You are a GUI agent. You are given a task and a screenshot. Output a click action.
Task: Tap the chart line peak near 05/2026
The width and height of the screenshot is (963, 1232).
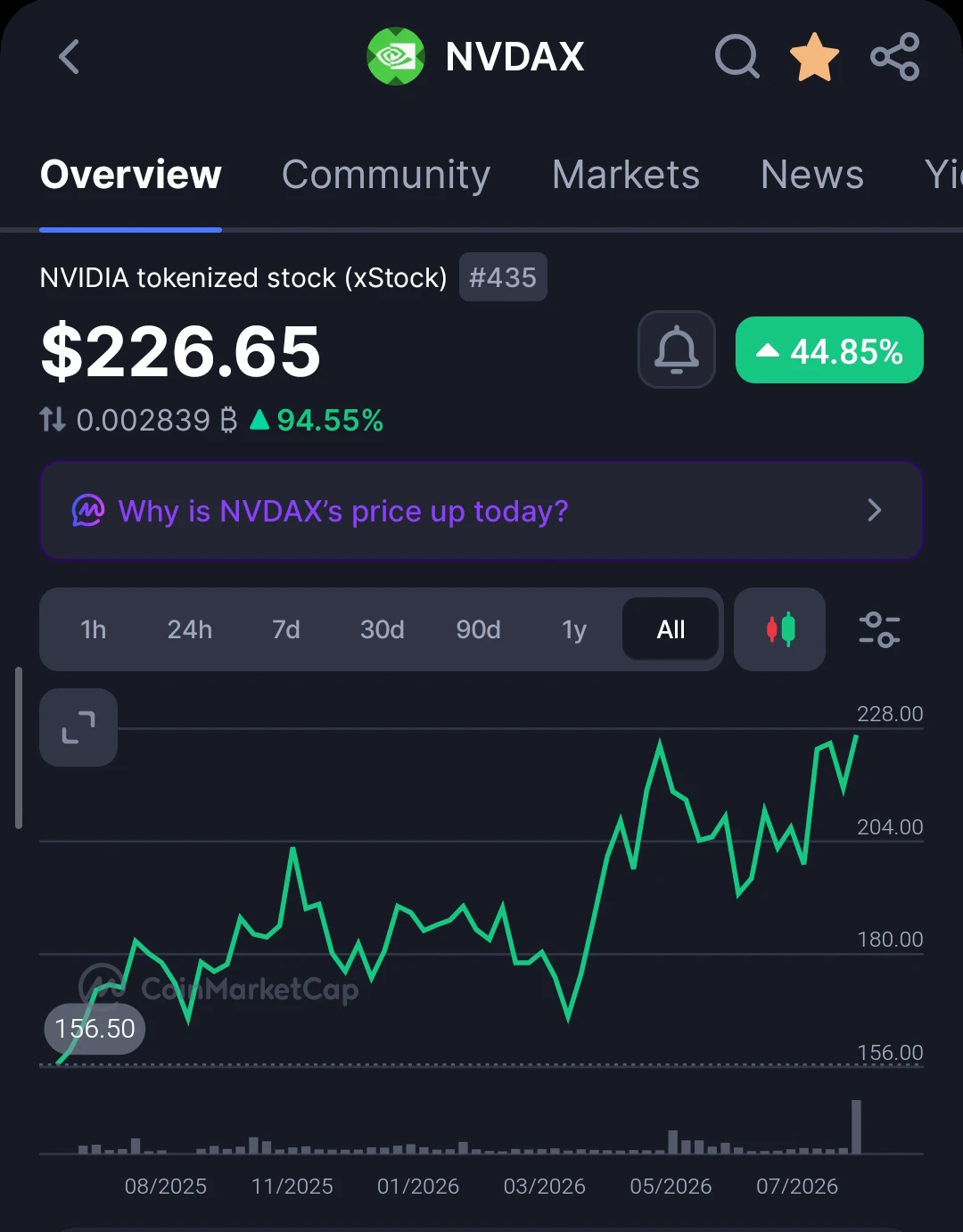point(660,743)
